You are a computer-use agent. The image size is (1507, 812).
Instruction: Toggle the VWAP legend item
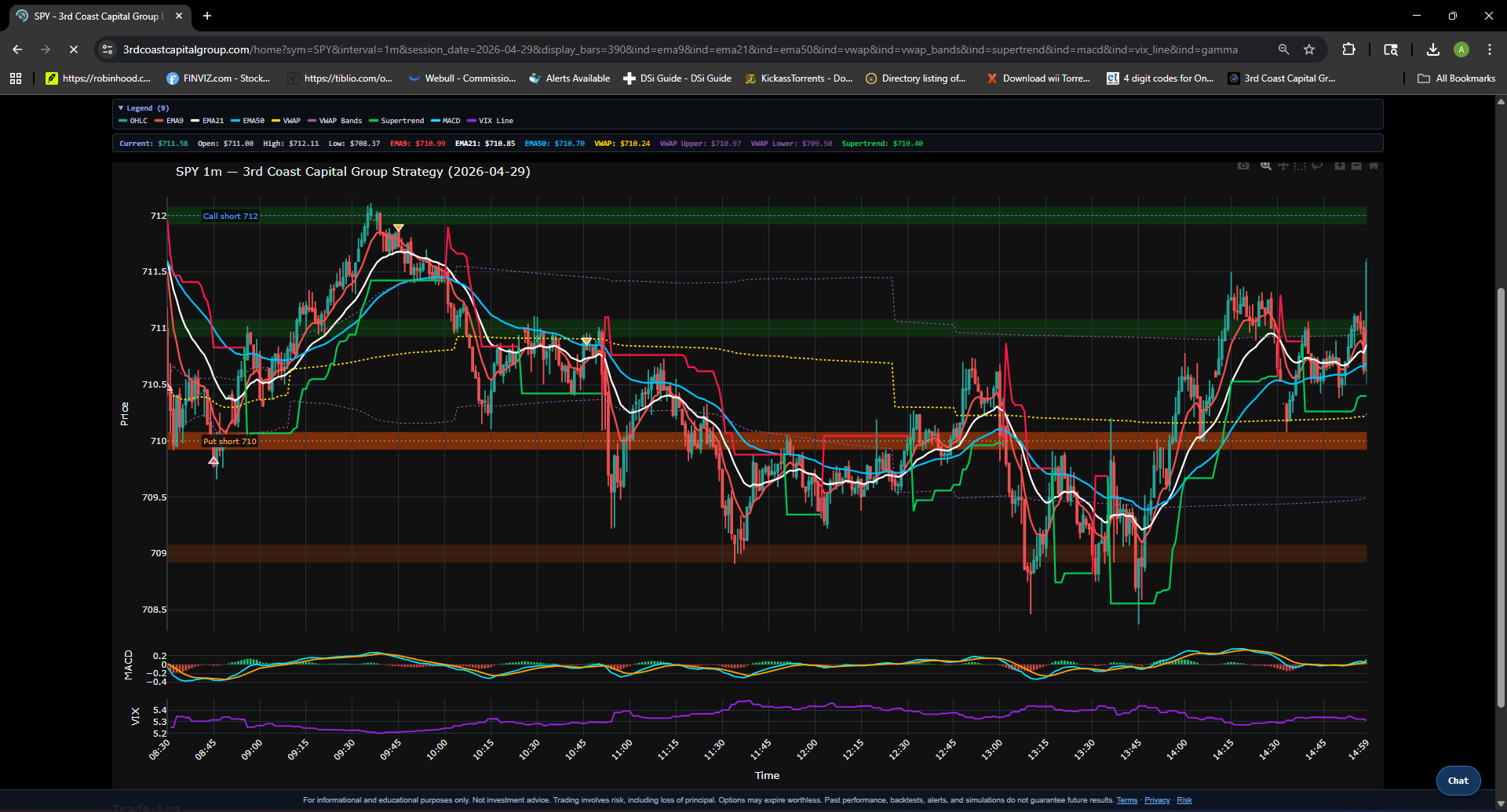[x=286, y=121]
